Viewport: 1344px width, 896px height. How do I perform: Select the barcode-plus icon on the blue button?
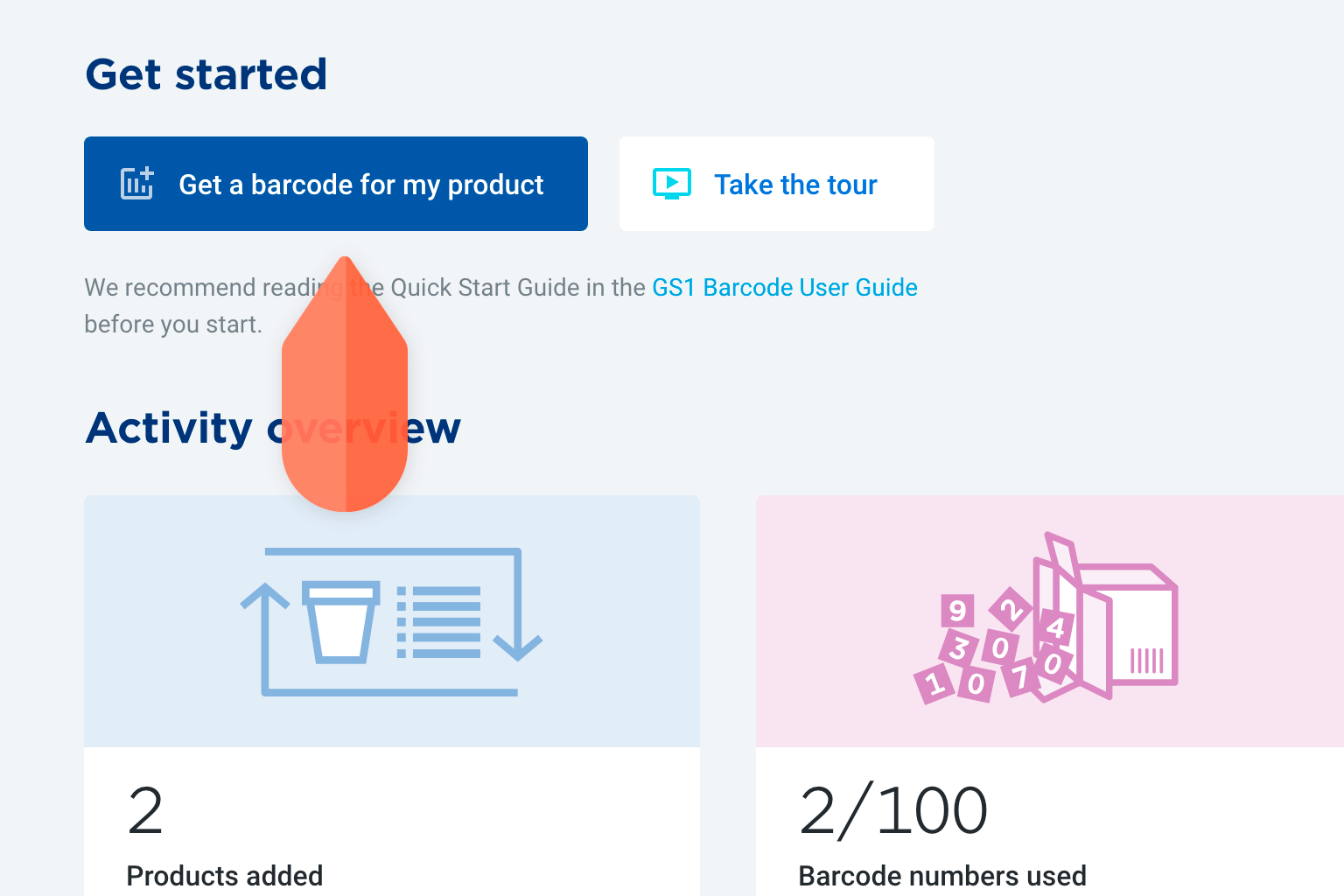pos(136,184)
